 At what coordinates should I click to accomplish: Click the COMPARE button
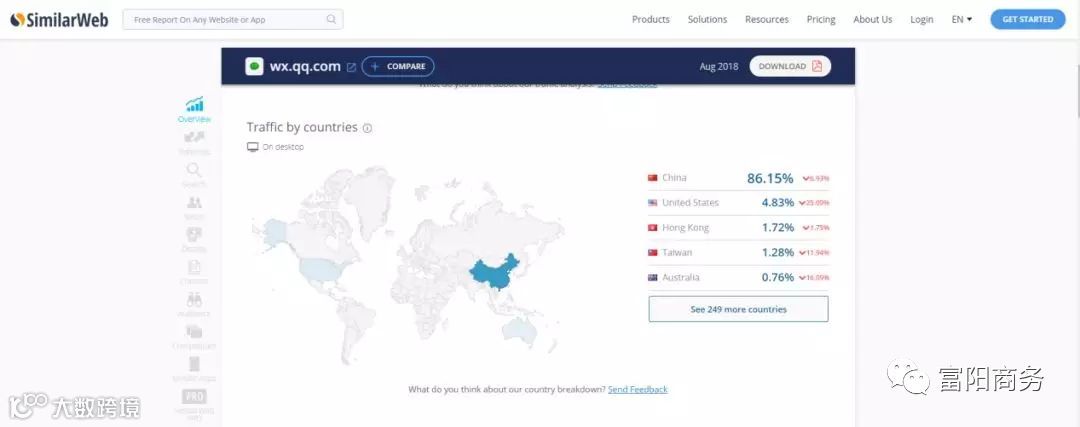(398, 66)
